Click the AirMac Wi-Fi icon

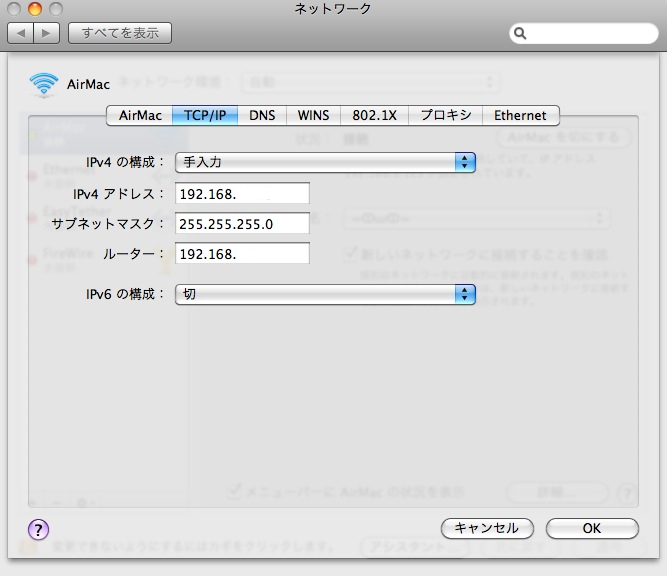pos(43,85)
